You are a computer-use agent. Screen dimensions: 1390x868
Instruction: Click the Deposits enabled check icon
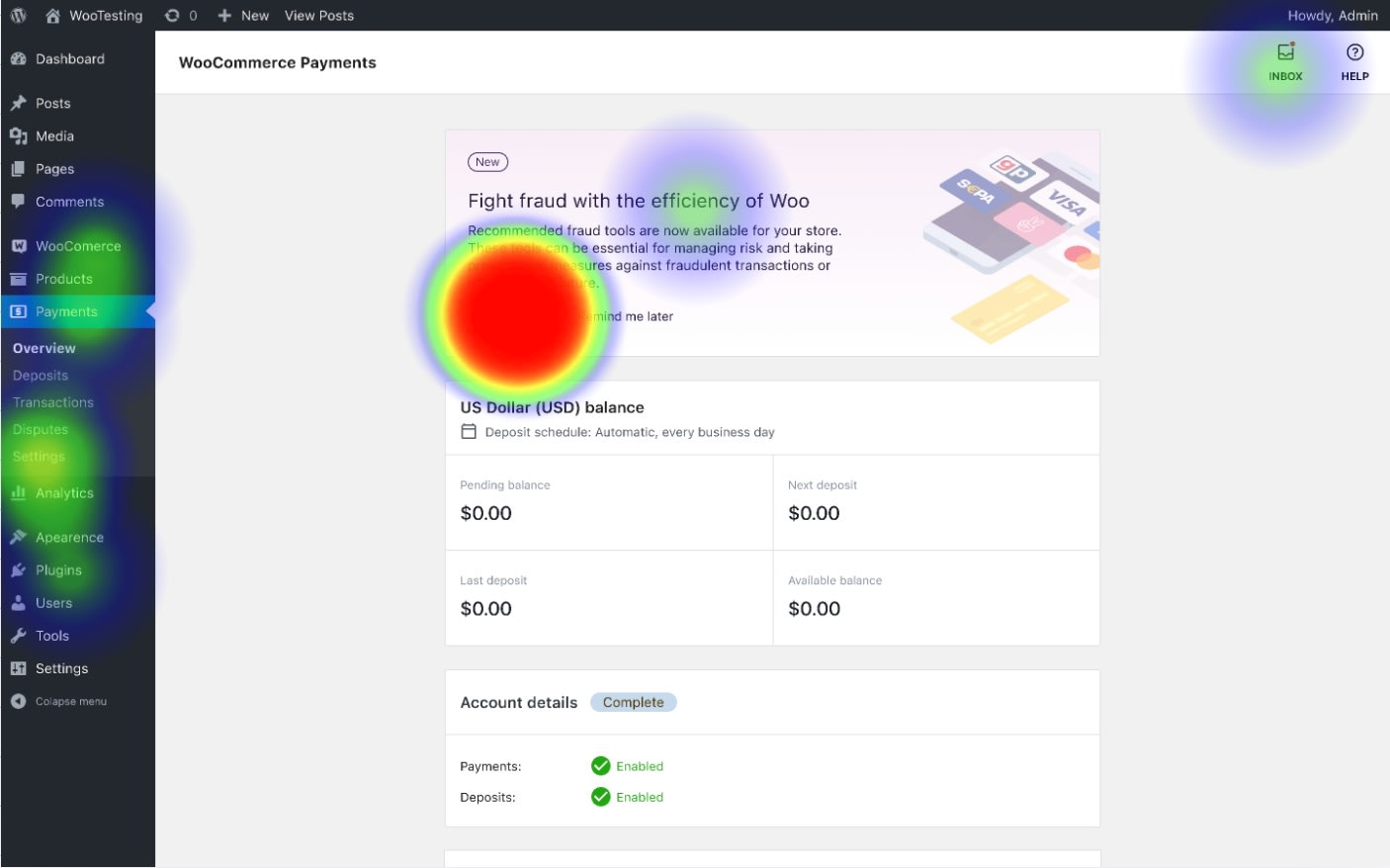point(600,797)
